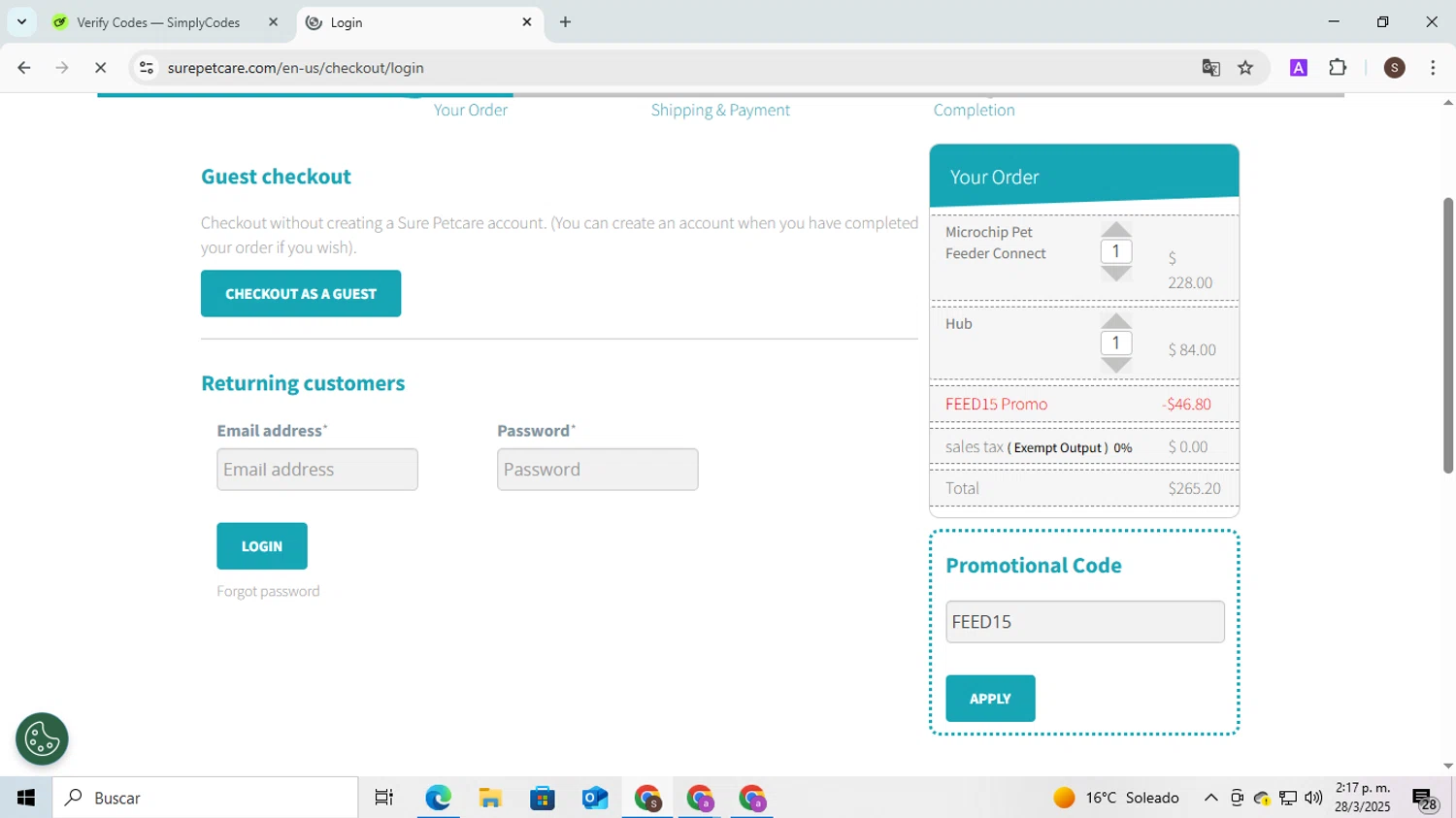Click the cookie settings icon
Viewport: 1456px width, 818px height.
click(x=42, y=739)
